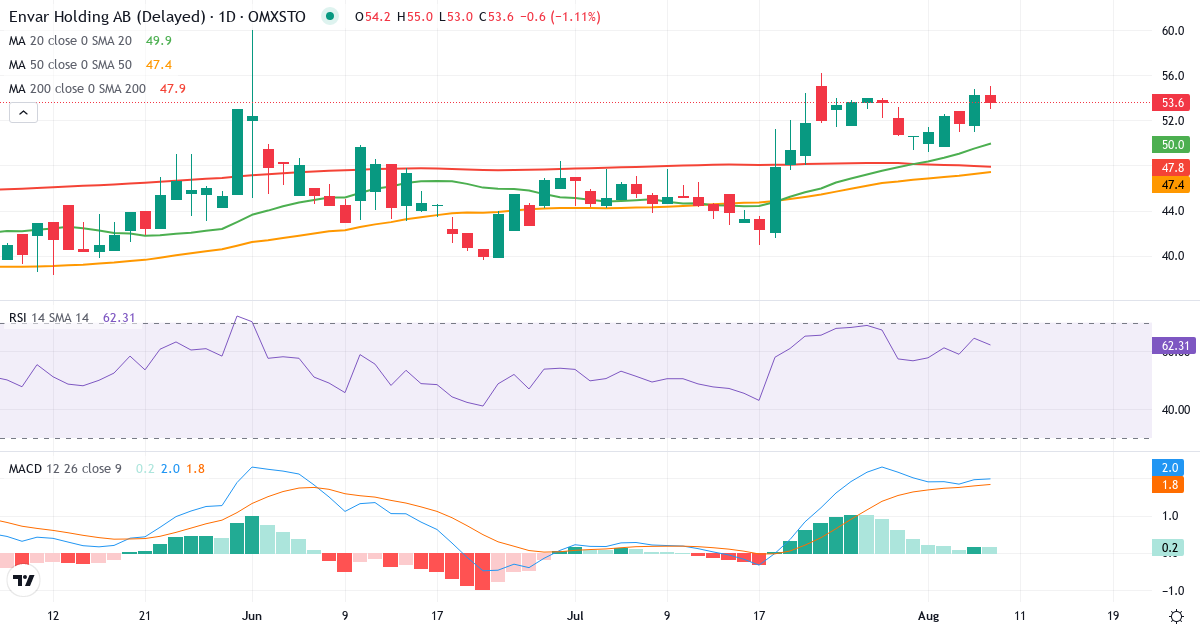Open the chart settings gear icon
This screenshot has width=1200, height=630.
click(1176, 616)
